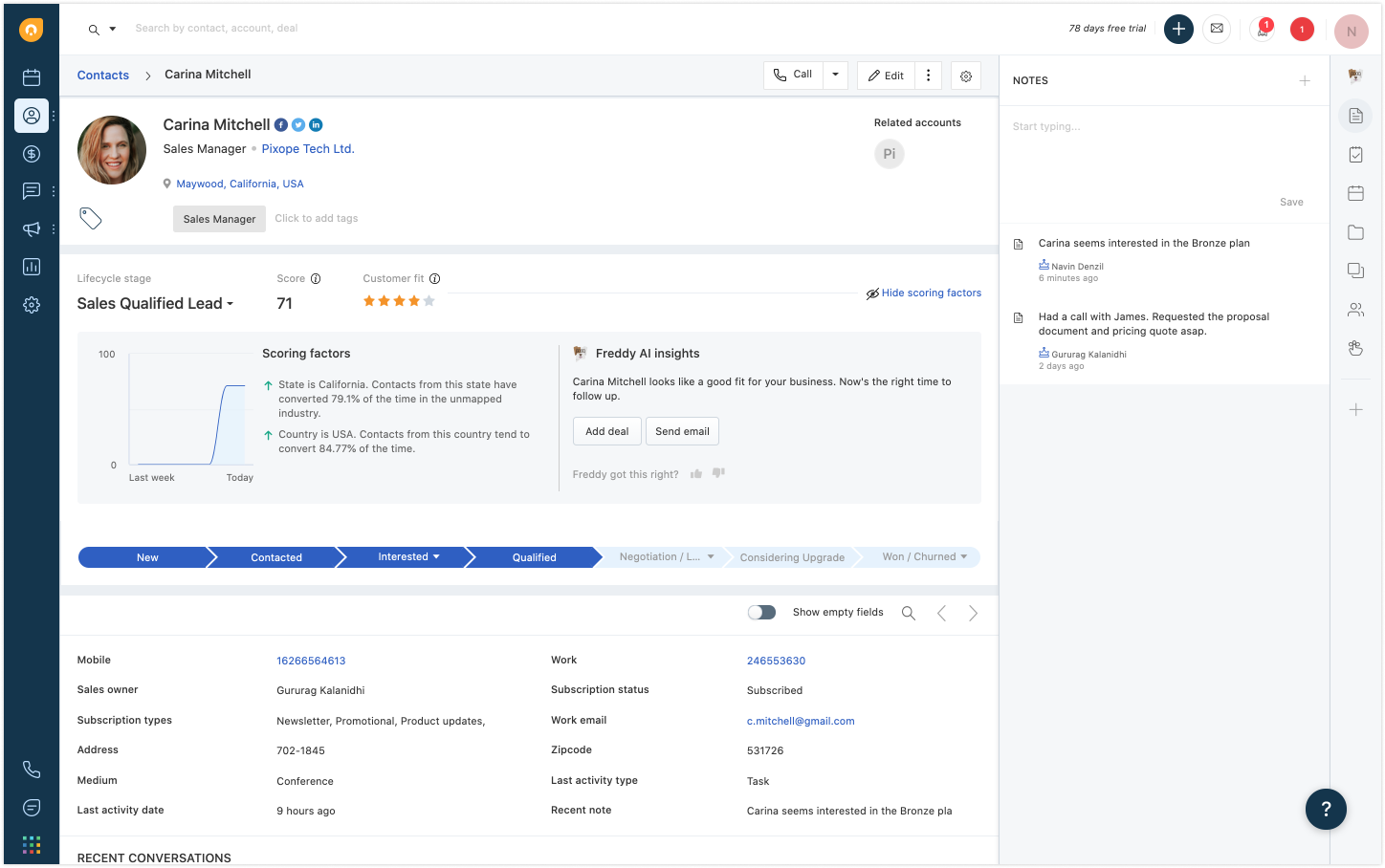Select the Deals icon in the sidebar
This screenshot has height=868, width=1385.
[31, 153]
